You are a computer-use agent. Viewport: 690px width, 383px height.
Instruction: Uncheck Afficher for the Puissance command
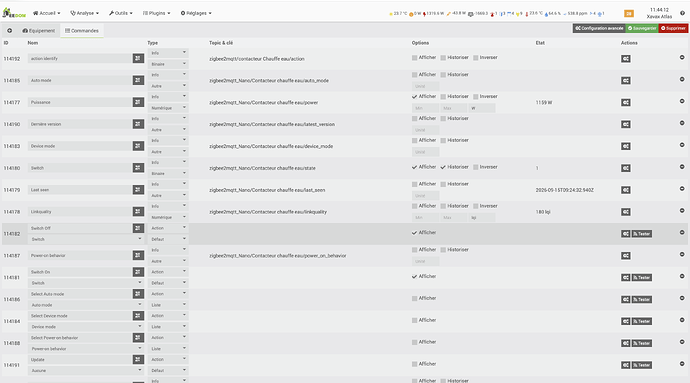coord(415,96)
